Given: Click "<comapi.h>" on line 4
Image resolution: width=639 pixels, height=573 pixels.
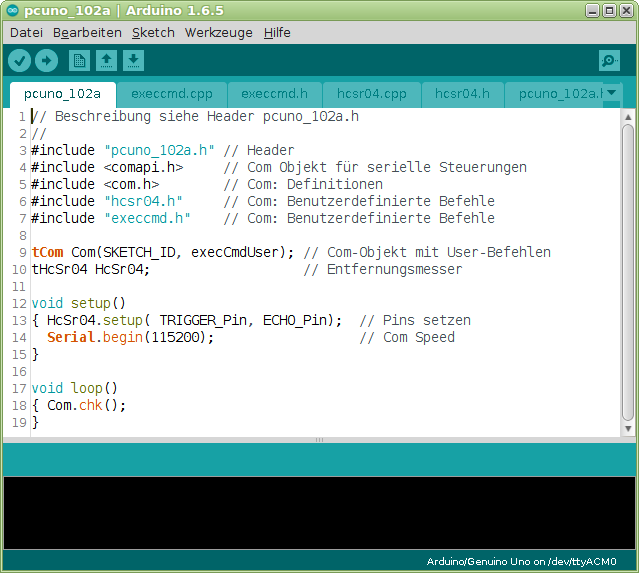Looking at the screenshot, I should [x=143, y=167].
